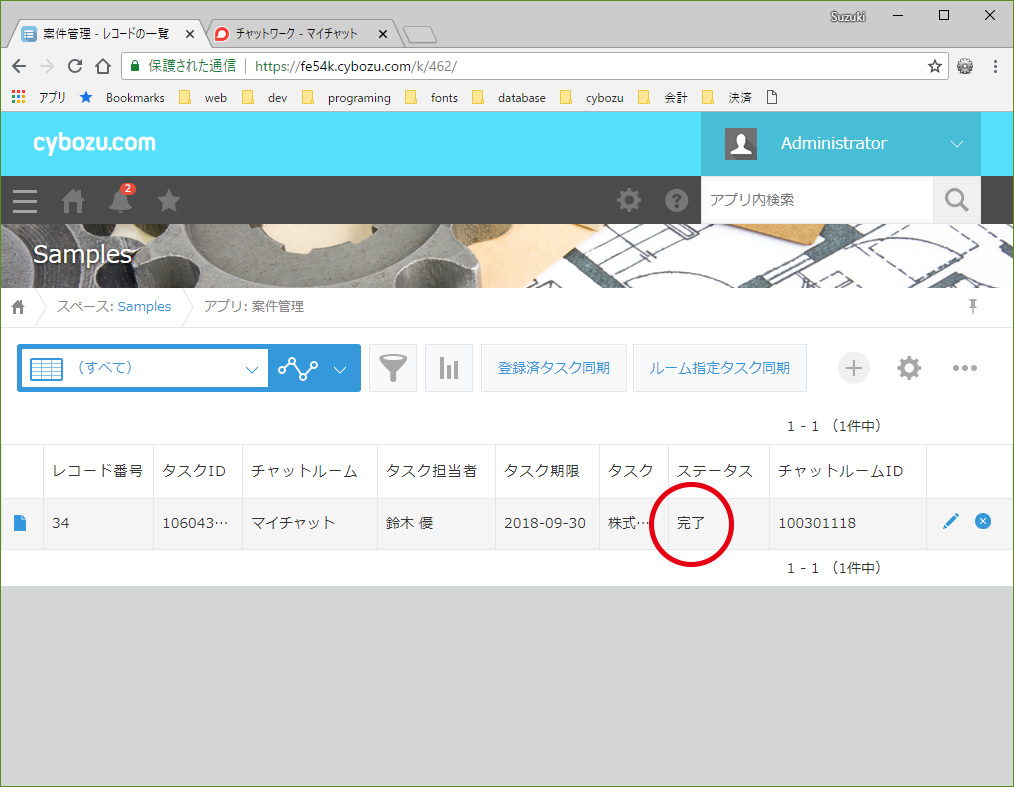Open favorites star in dark toolbar
Viewport: 1014px width, 787px height.
click(169, 200)
